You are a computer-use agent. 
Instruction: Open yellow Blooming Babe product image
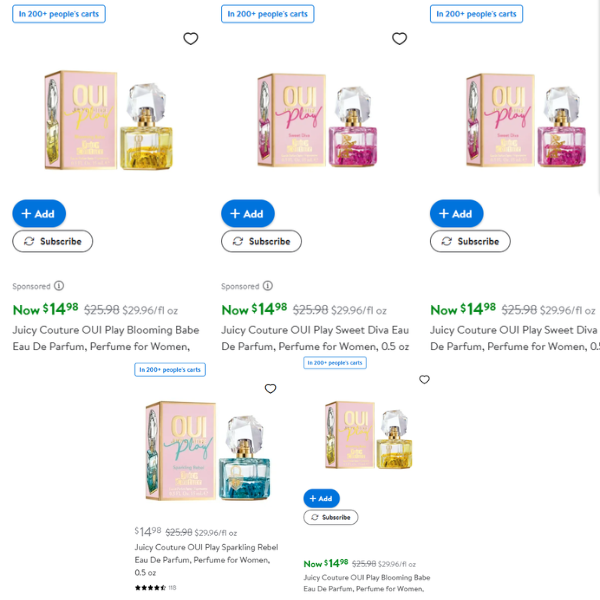109,120
